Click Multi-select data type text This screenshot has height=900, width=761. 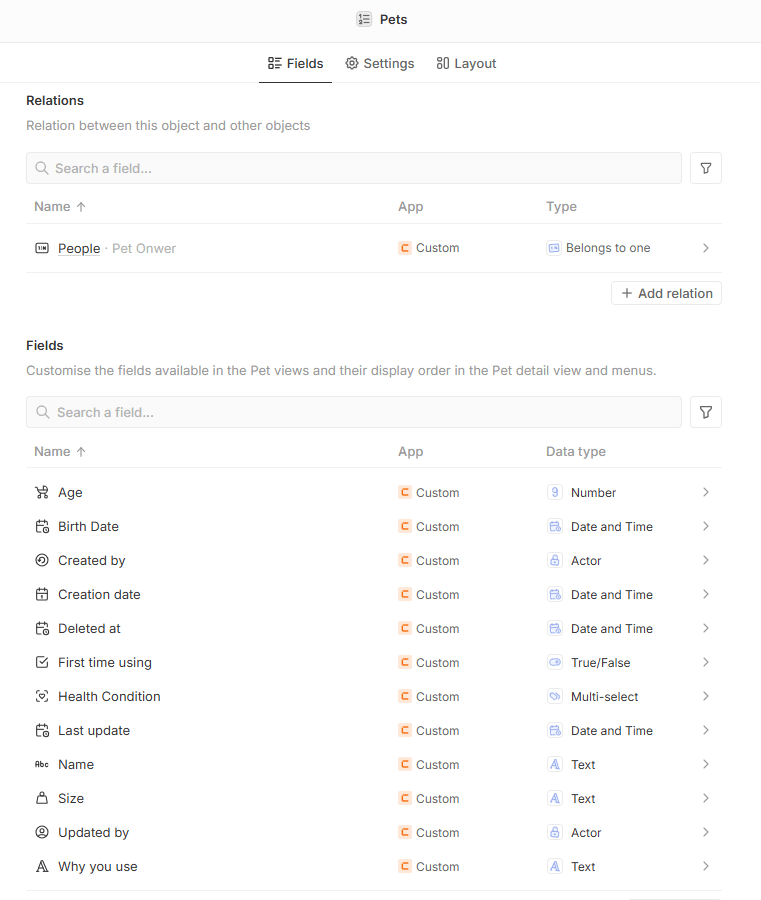click(x=604, y=697)
